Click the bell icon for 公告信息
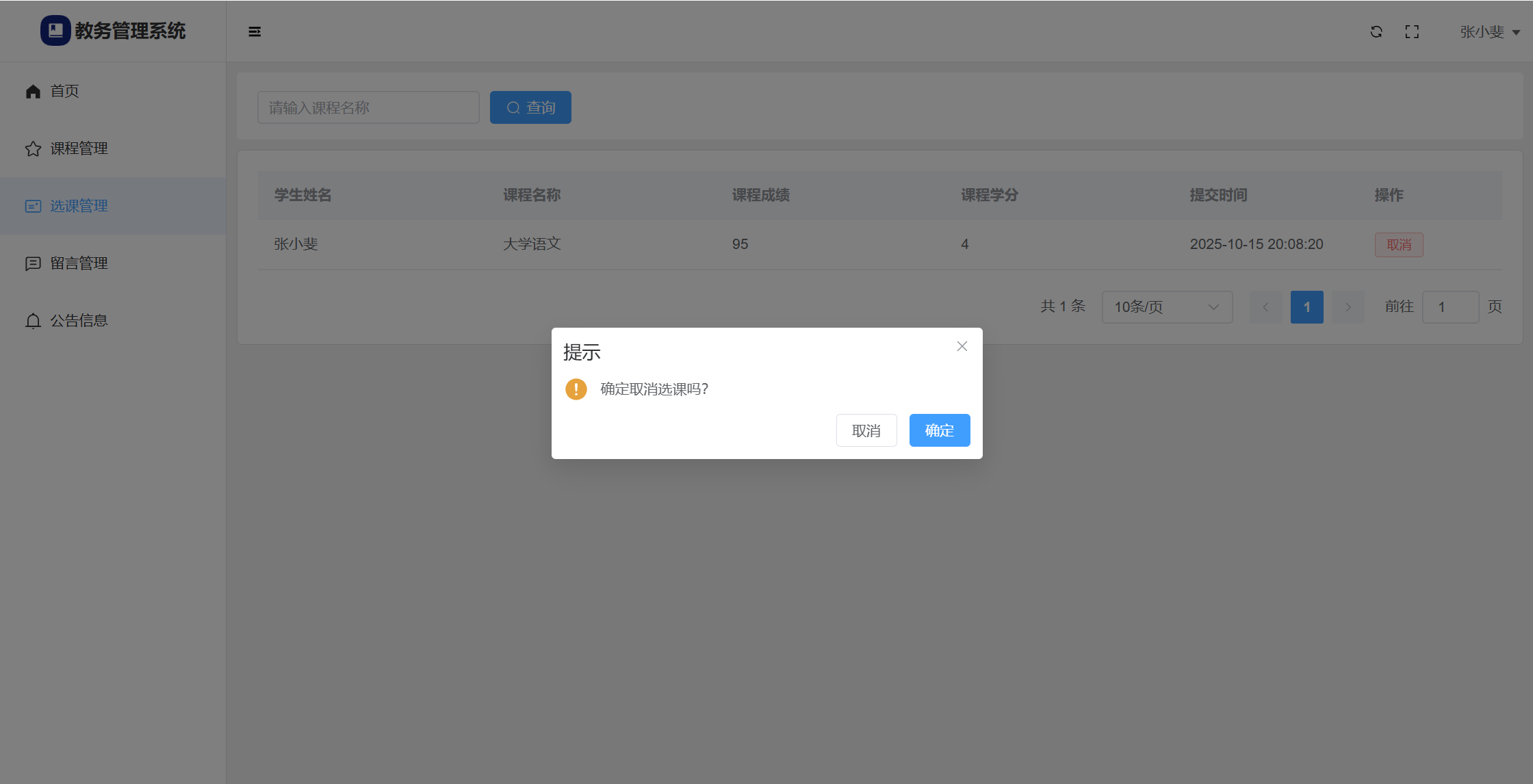This screenshot has width=1533, height=784. [x=33, y=321]
